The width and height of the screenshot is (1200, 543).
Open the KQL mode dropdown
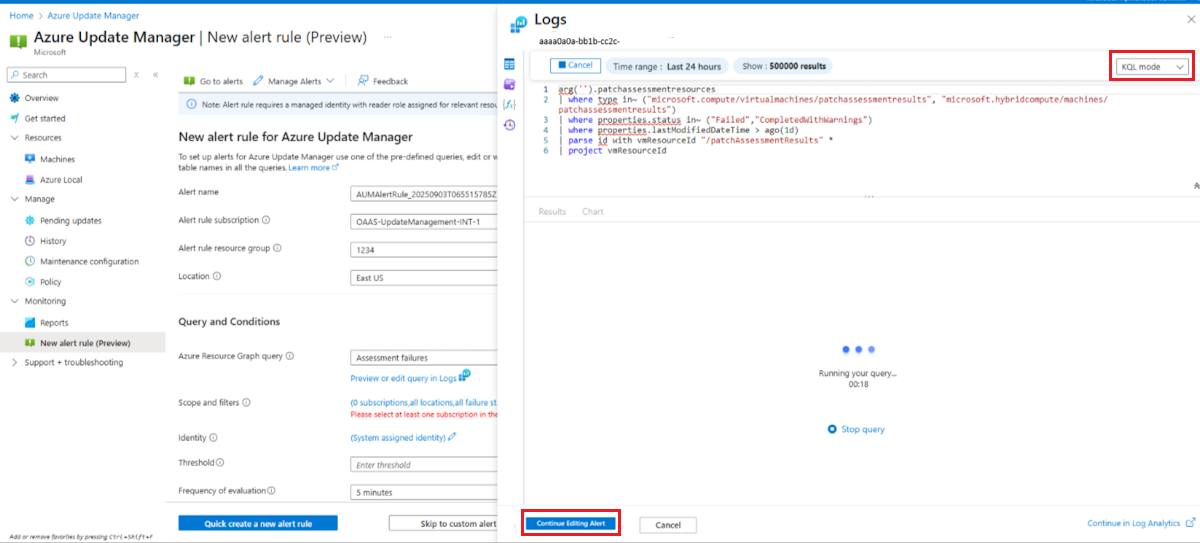click(x=1153, y=66)
